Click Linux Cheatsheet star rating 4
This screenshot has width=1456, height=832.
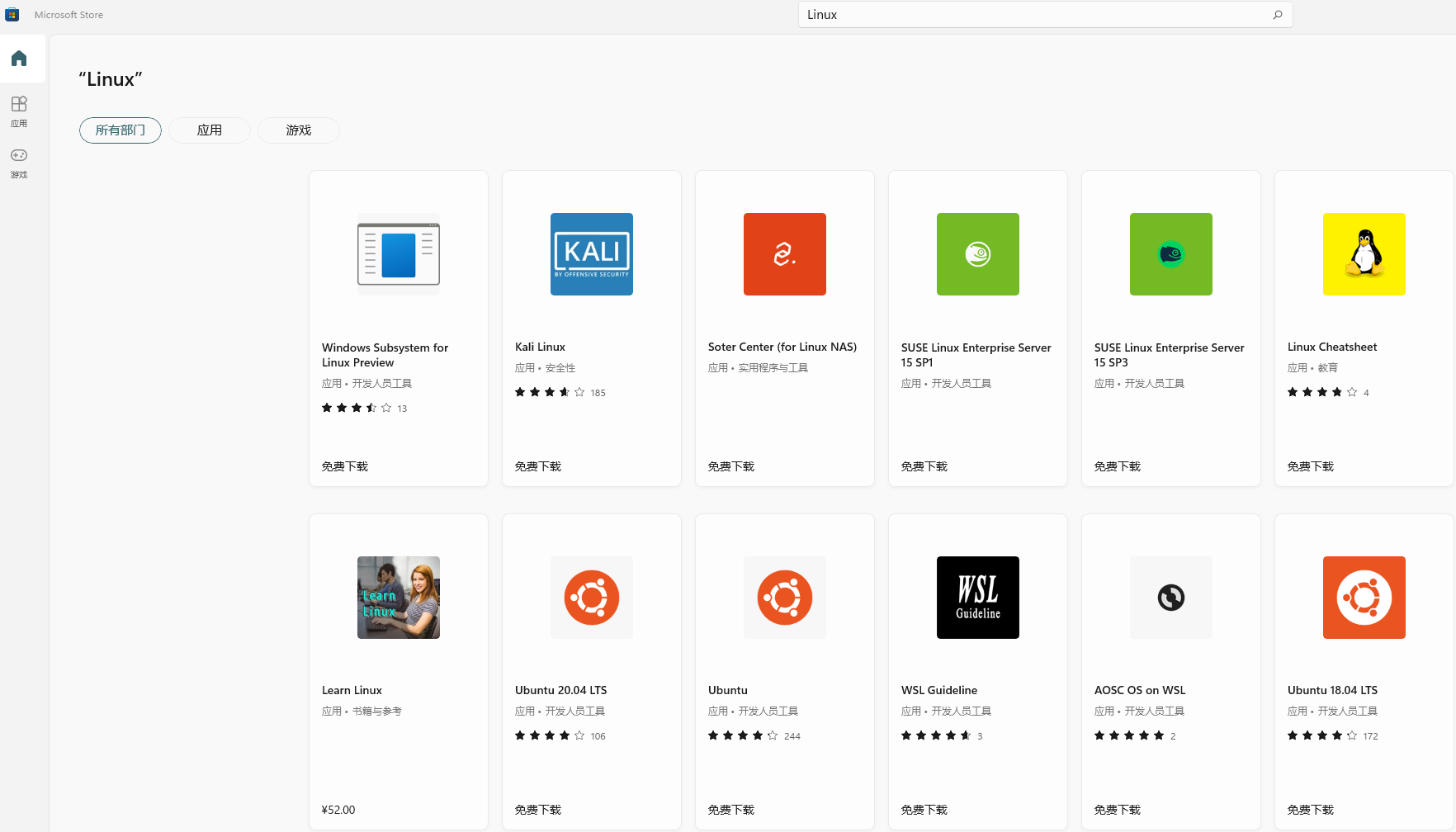coord(1328,392)
